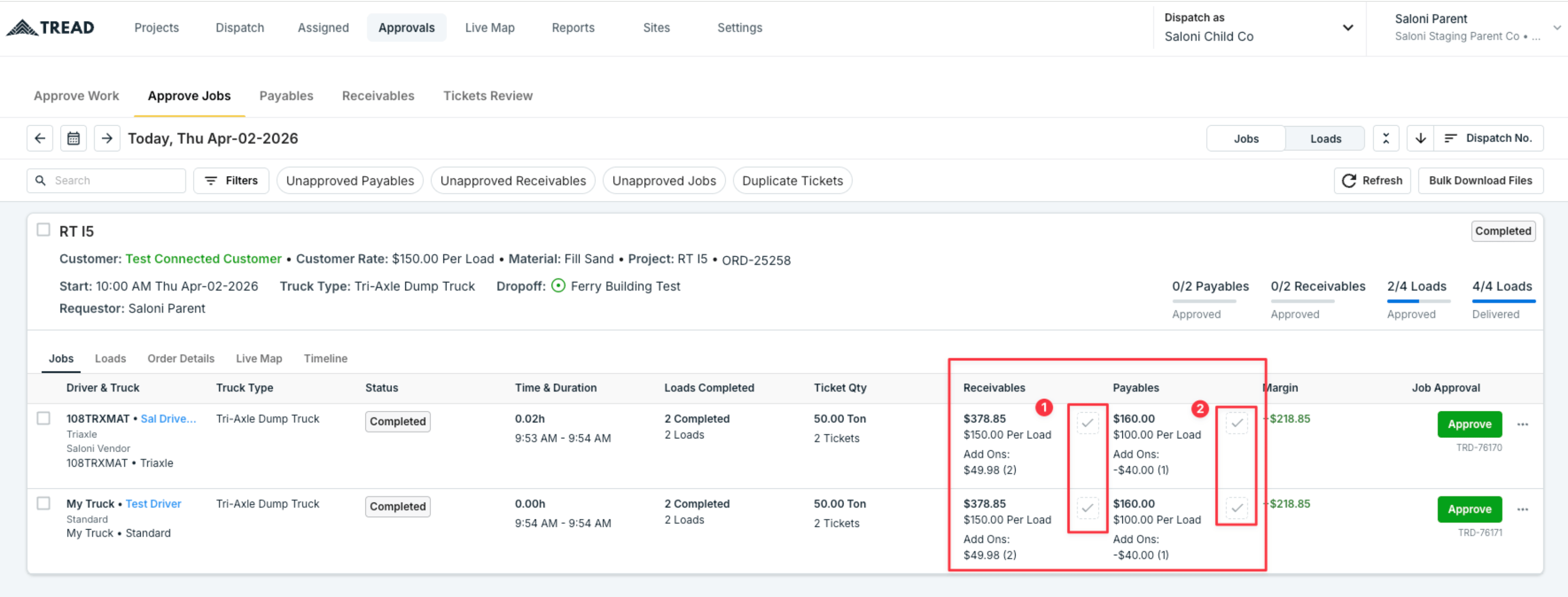The image size is (1568, 597).
Task: Open the calendar date picker
Action: pos(73,138)
